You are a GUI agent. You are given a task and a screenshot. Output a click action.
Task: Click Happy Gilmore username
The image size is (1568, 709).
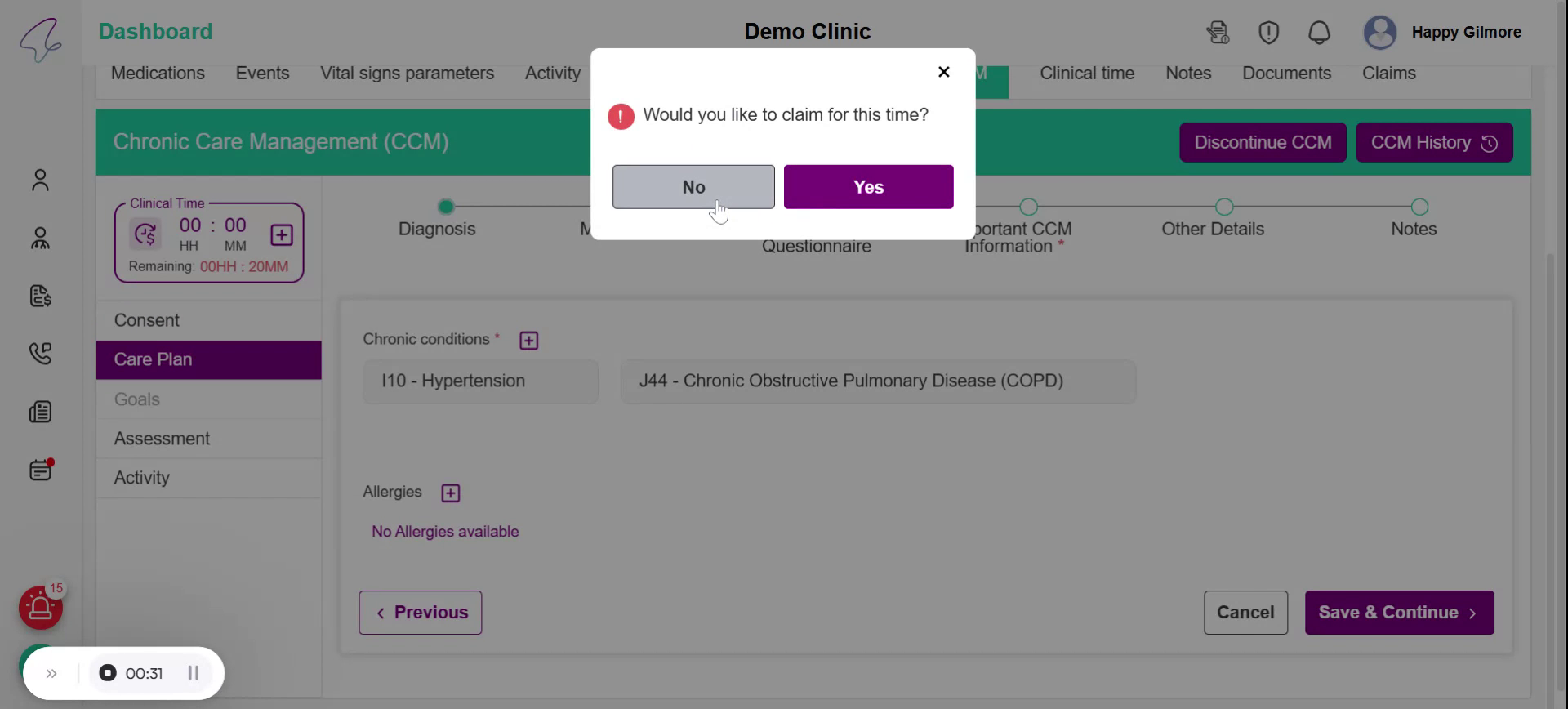click(1466, 33)
